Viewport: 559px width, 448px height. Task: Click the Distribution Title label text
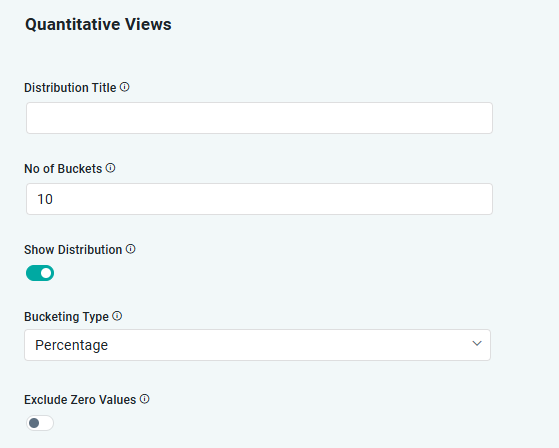(x=70, y=88)
